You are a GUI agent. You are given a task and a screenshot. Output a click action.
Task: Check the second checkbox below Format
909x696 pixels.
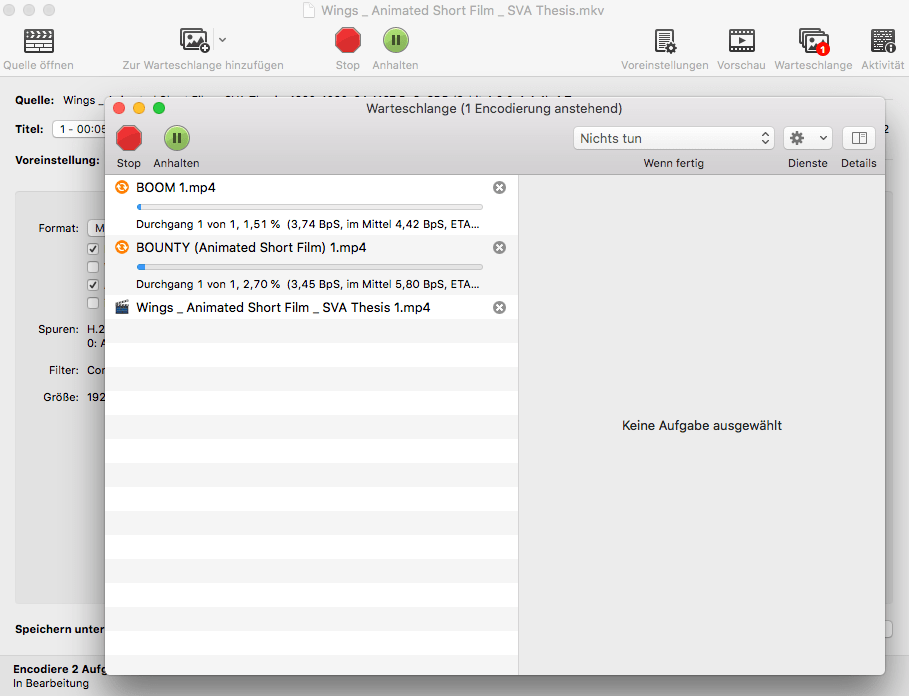pyautogui.click(x=93, y=267)
